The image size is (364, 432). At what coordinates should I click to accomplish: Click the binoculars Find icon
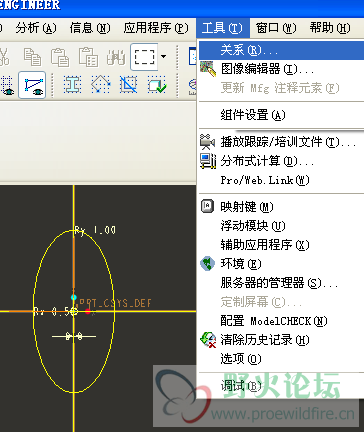(x=116, y=57)
